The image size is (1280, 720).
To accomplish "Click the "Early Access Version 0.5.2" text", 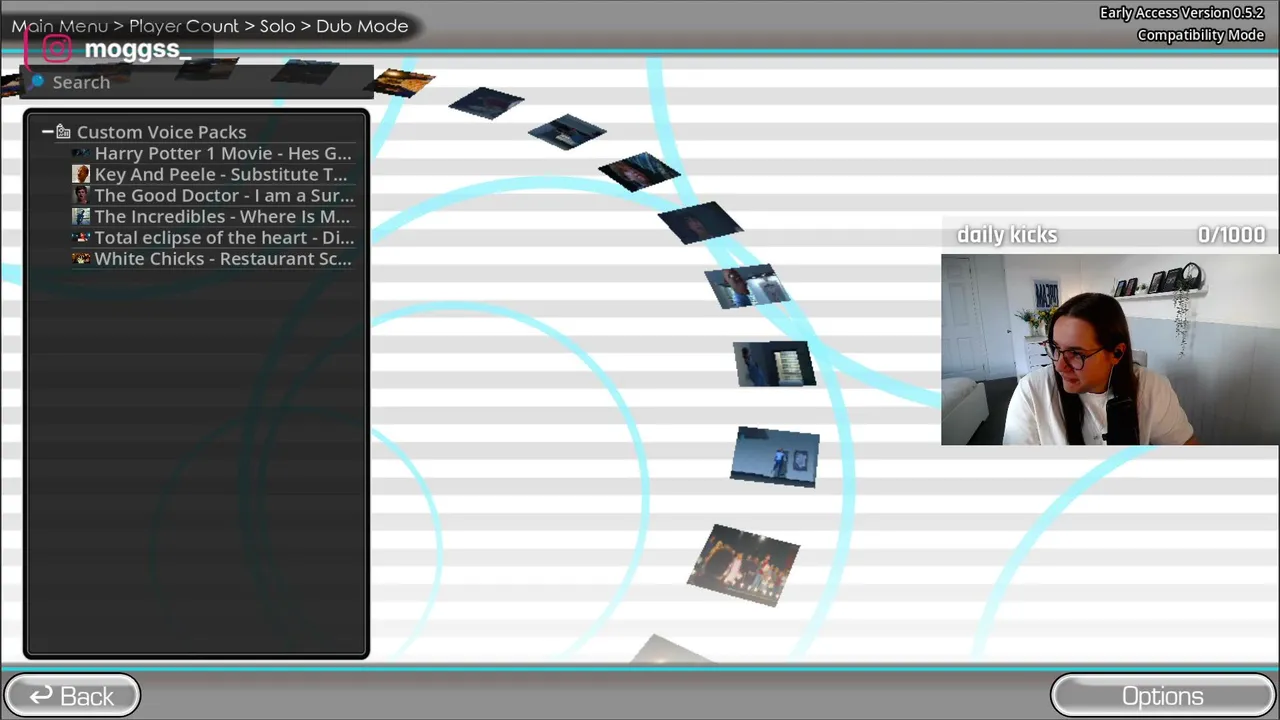I will [1182, 13].
